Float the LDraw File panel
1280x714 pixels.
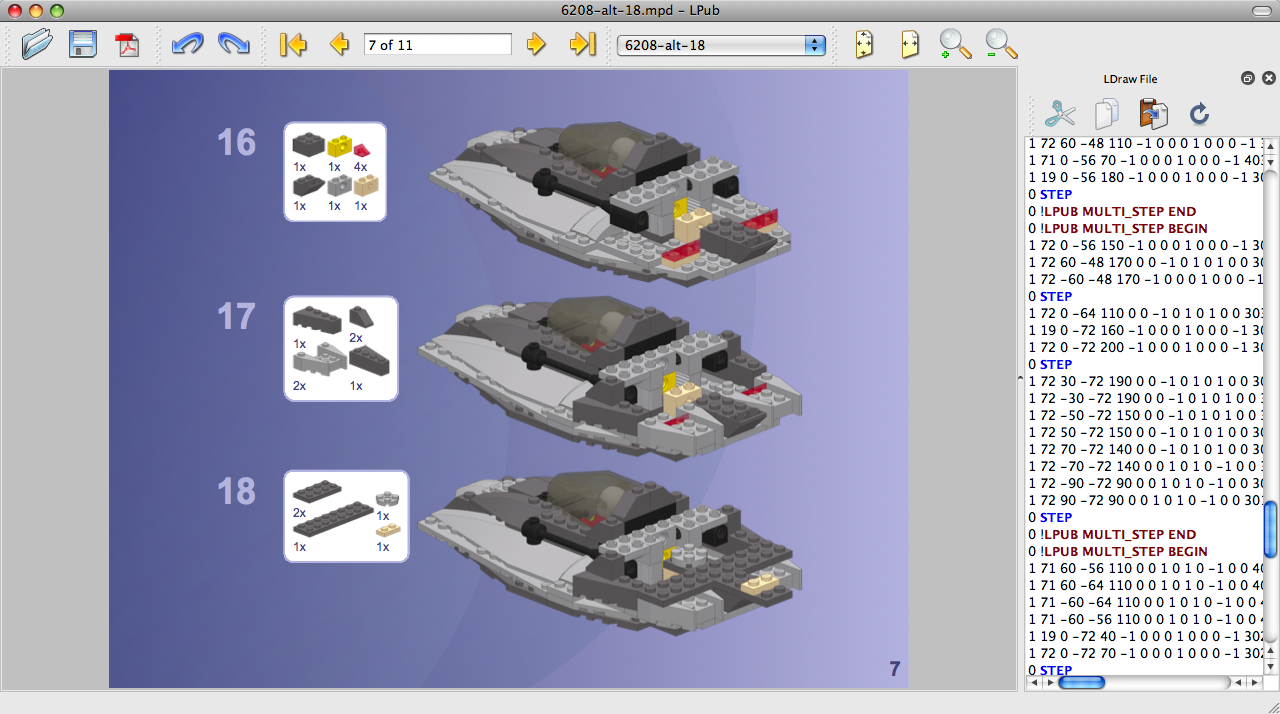coord(1247,78)
